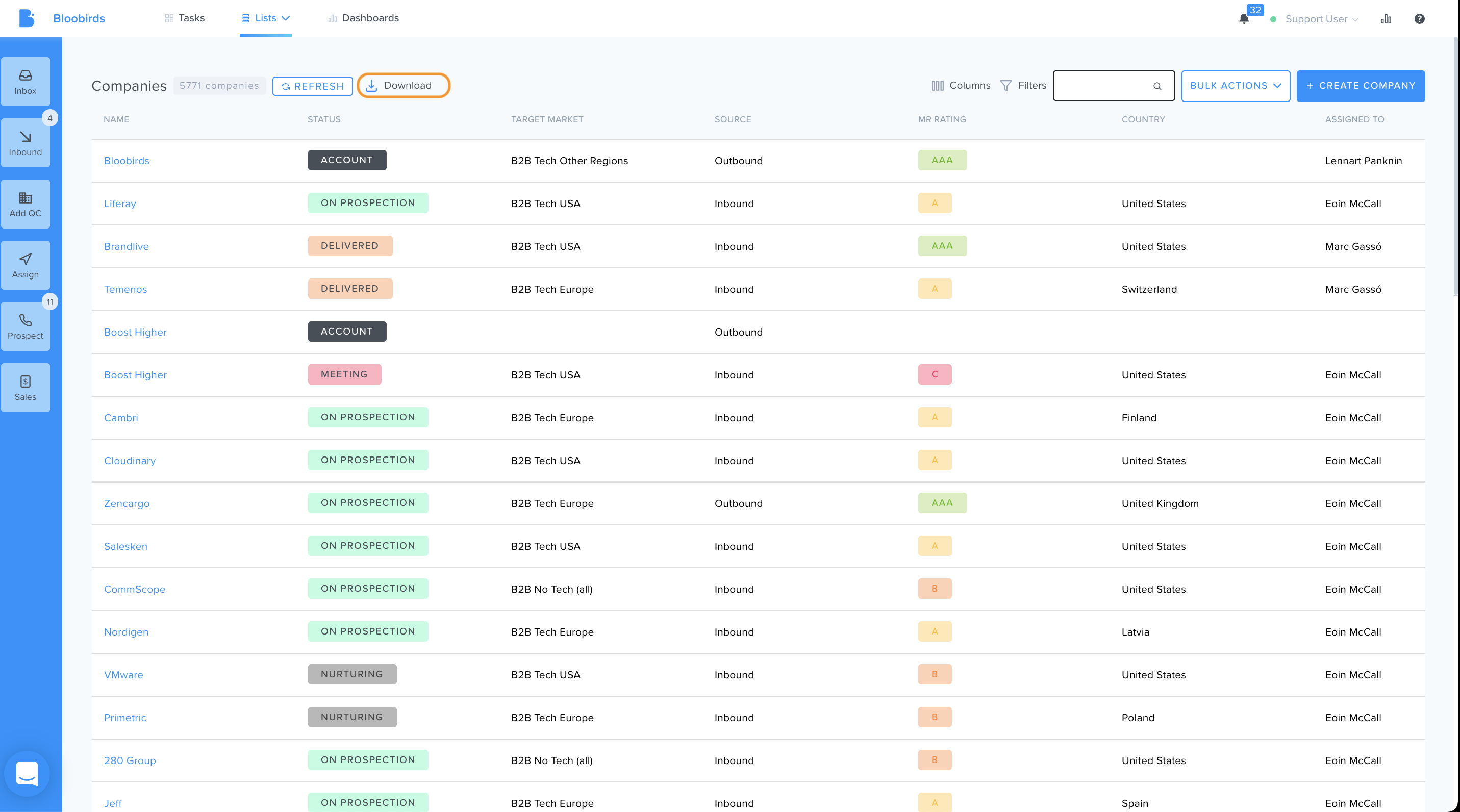Open the Temenos company link

[x=125, y=289]
